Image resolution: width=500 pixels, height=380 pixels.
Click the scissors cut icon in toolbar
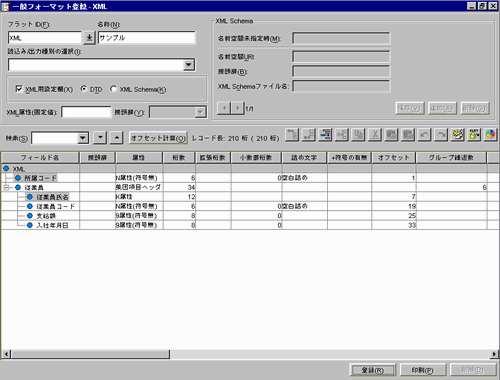pos(375,135)
